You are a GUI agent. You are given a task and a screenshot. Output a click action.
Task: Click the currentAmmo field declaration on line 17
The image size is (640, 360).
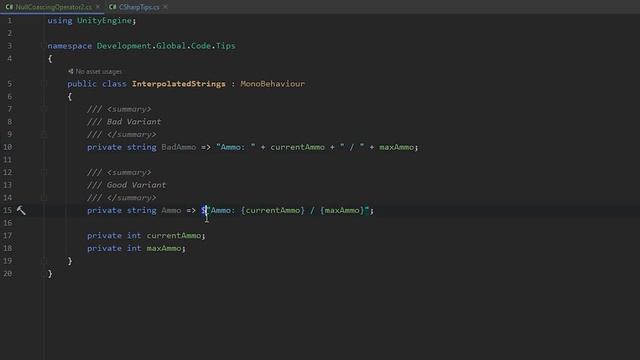173,236
